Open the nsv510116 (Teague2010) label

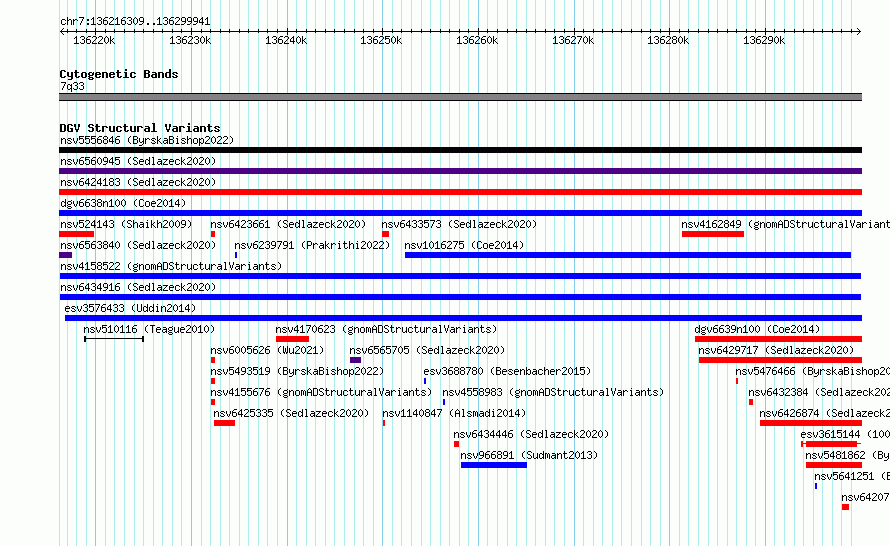click(149, 329)
